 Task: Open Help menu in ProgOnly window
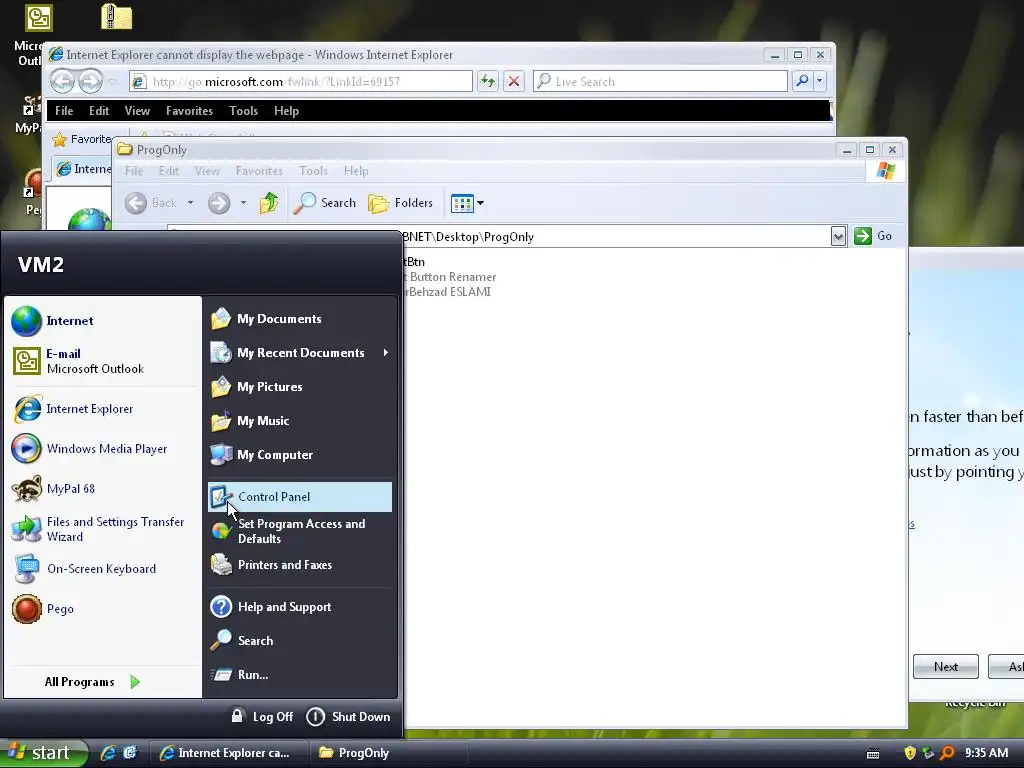tap(356, 170)
